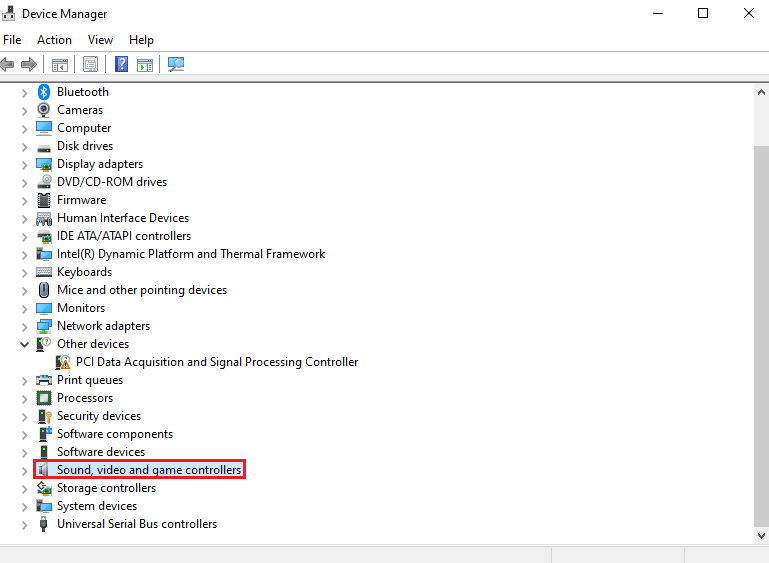Select the Sound, video and game controllers label
This screenshot has height=563, width=769.
[149, 470]
